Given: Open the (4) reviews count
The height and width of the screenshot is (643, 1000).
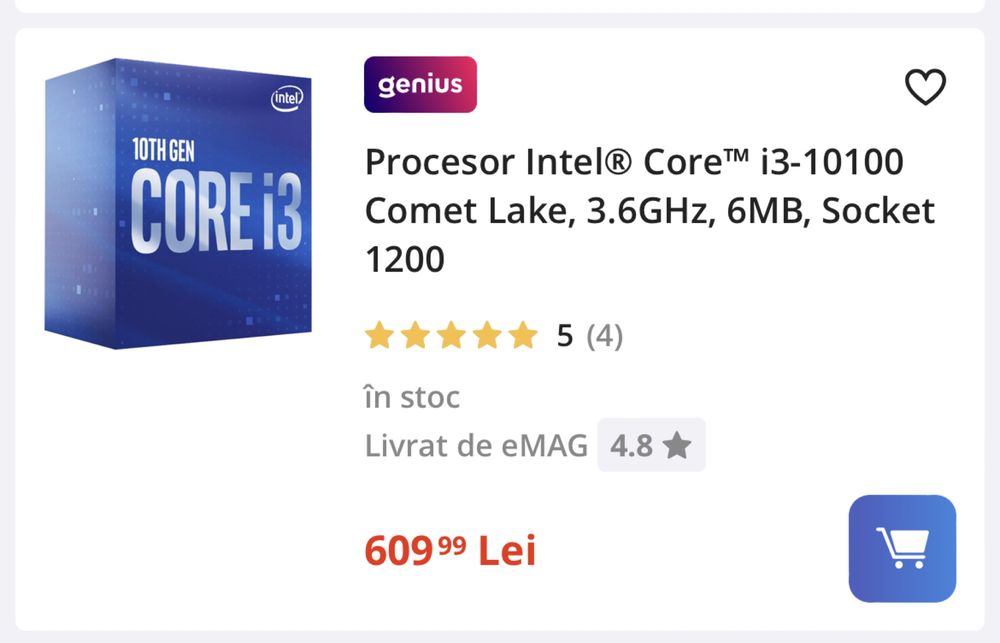Looking at the screenshot, I should [604, 335].
